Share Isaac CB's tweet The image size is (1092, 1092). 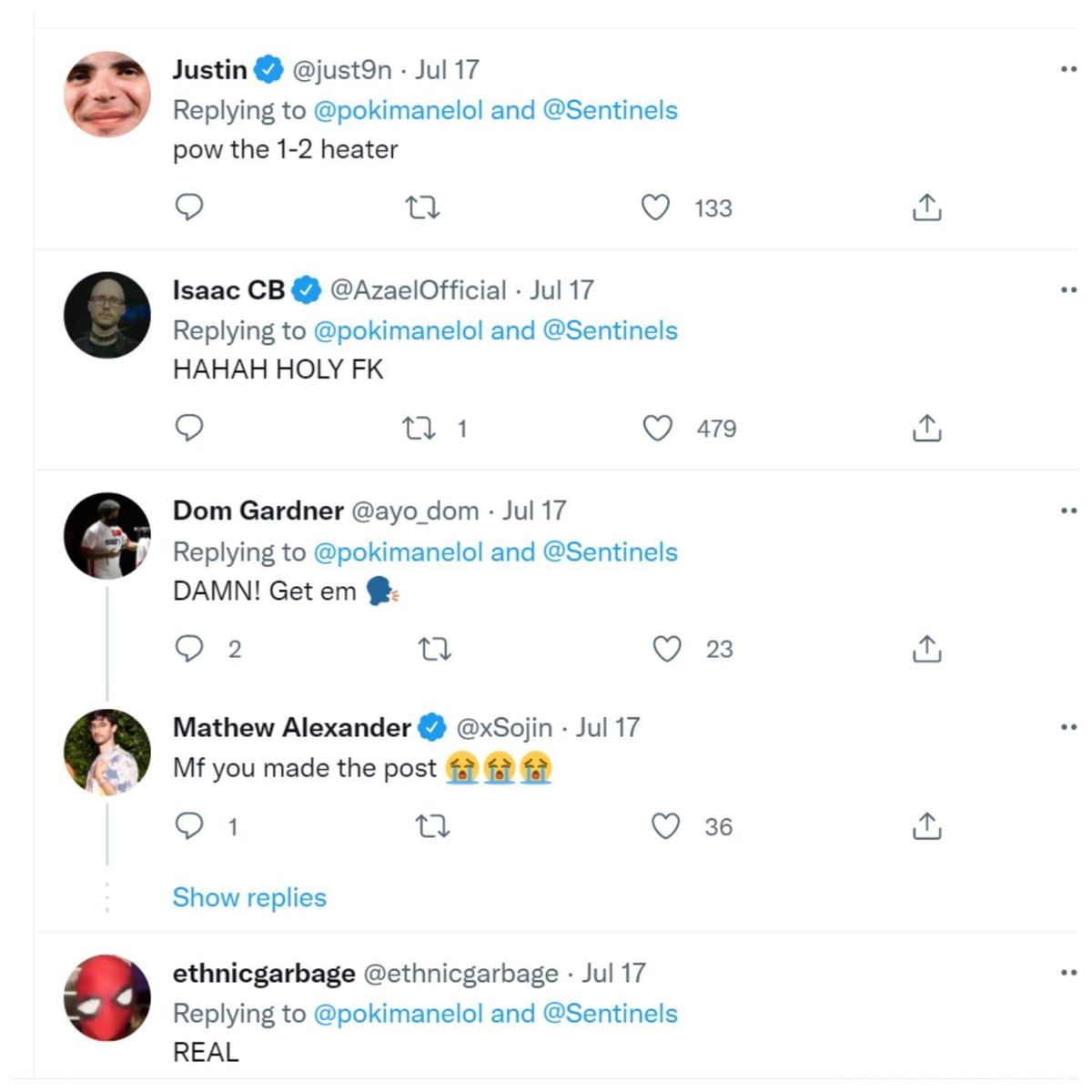pos(926,428)
